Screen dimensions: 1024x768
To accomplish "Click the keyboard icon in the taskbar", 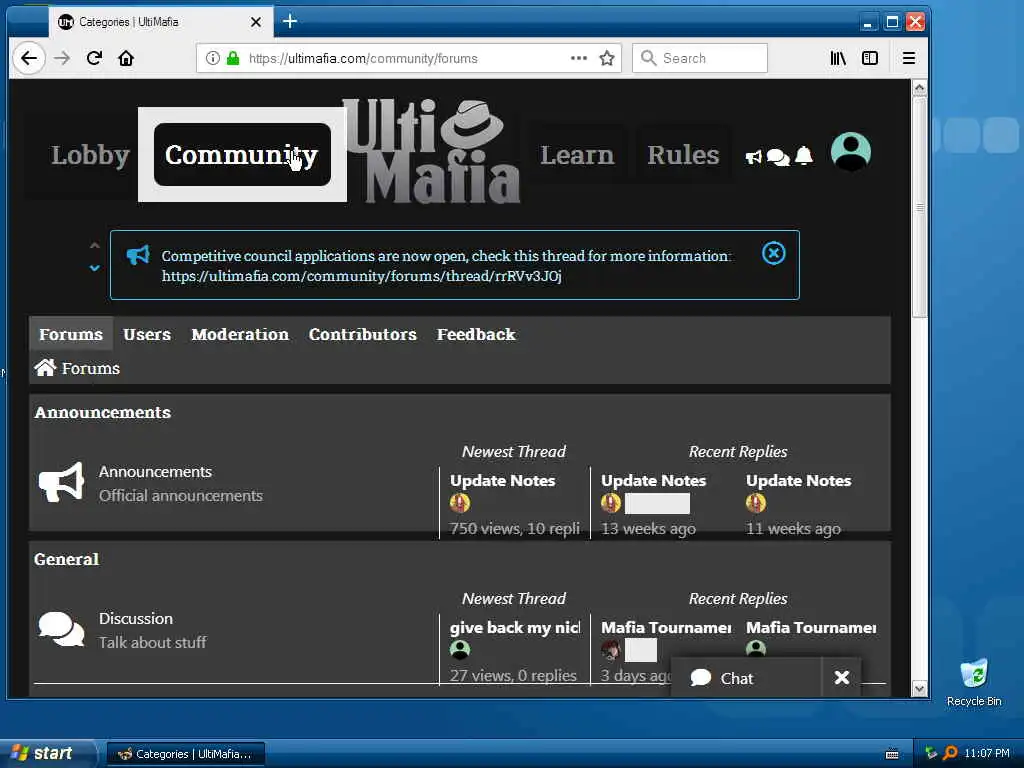I will 892,754.
